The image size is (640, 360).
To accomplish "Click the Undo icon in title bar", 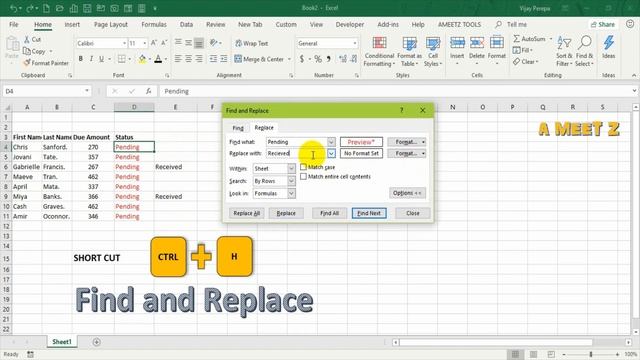I will coord(13,8).
